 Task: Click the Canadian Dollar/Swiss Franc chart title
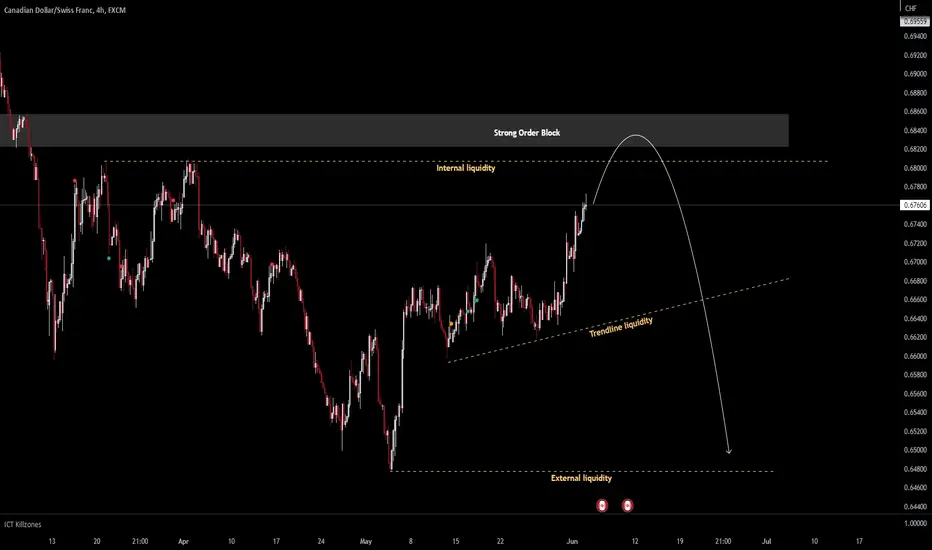65,10
